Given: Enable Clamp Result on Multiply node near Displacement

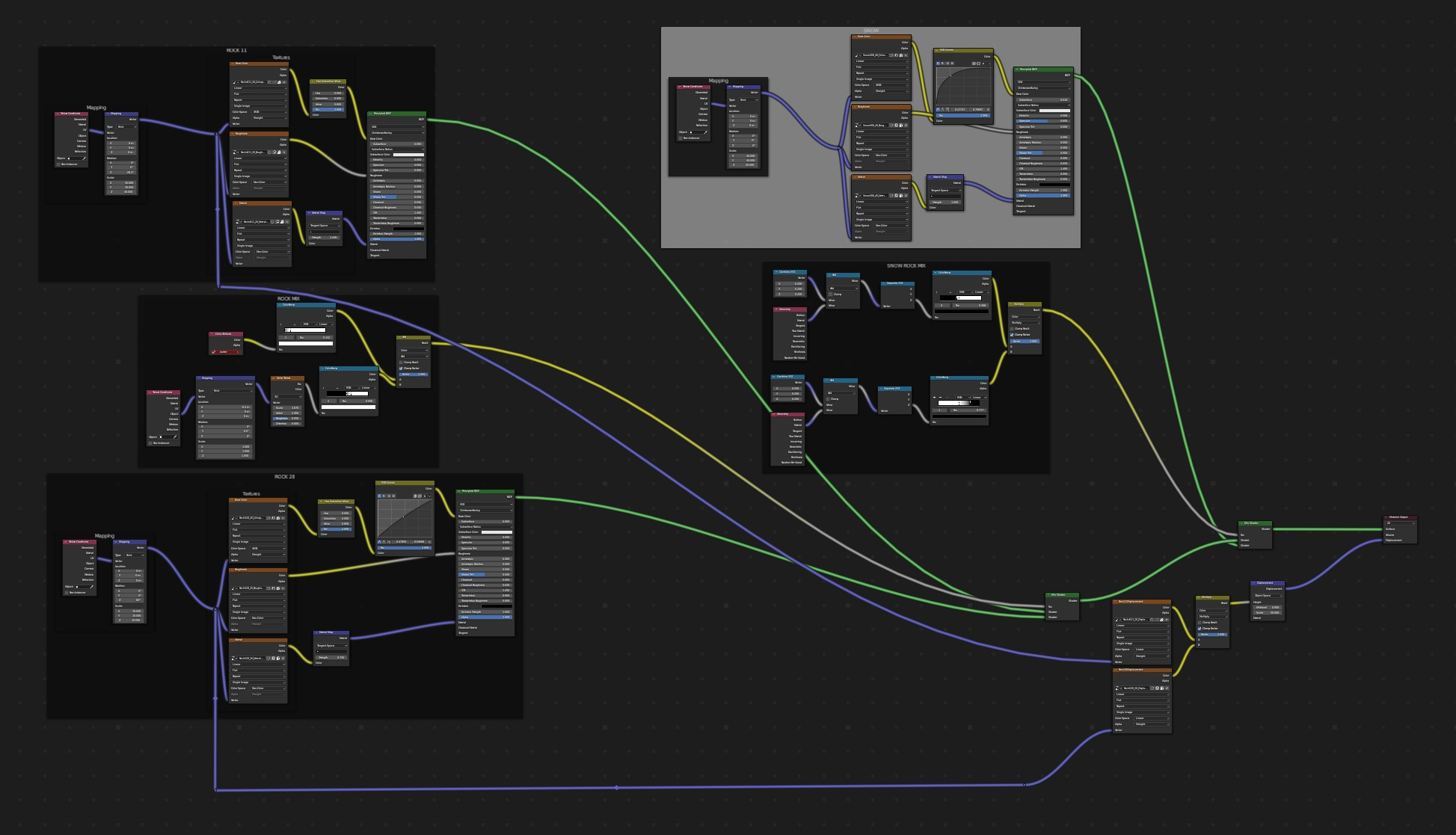Looking at the screenshot, I should [x=1199, y=623].
